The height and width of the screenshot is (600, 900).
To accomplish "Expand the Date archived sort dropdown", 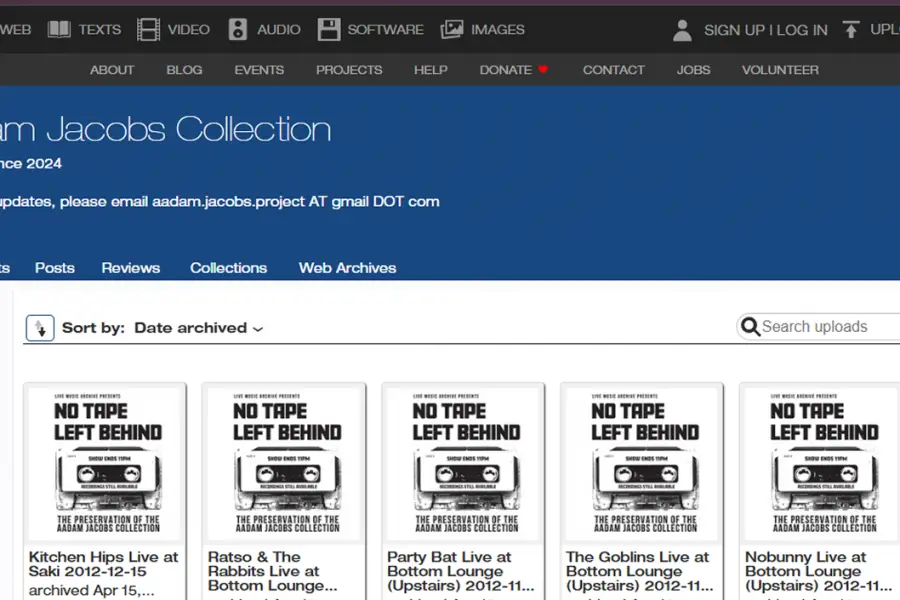I will pyautogui.click(x=198, y=328).
